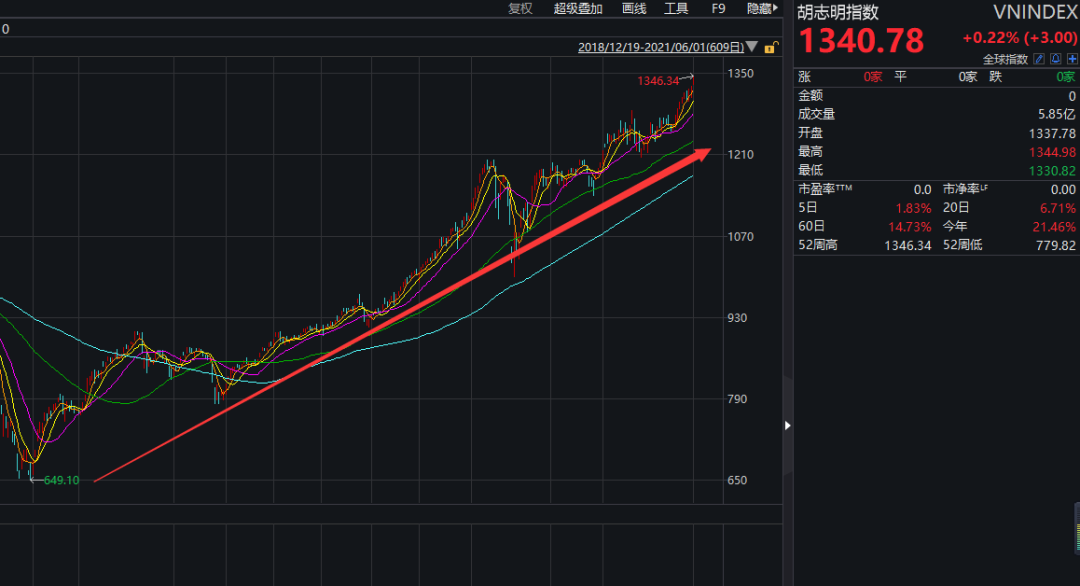Add index to watchlist with plus icon
The height and width of the screenshot is (586, 1080).
(x=1072, y=59)
